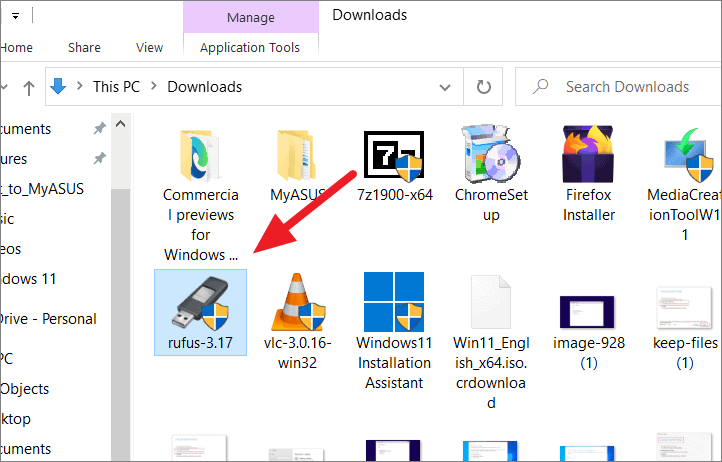Select the ChromeSetup installer icon
This screenshot has width=722, height=462.
point(491,153)
